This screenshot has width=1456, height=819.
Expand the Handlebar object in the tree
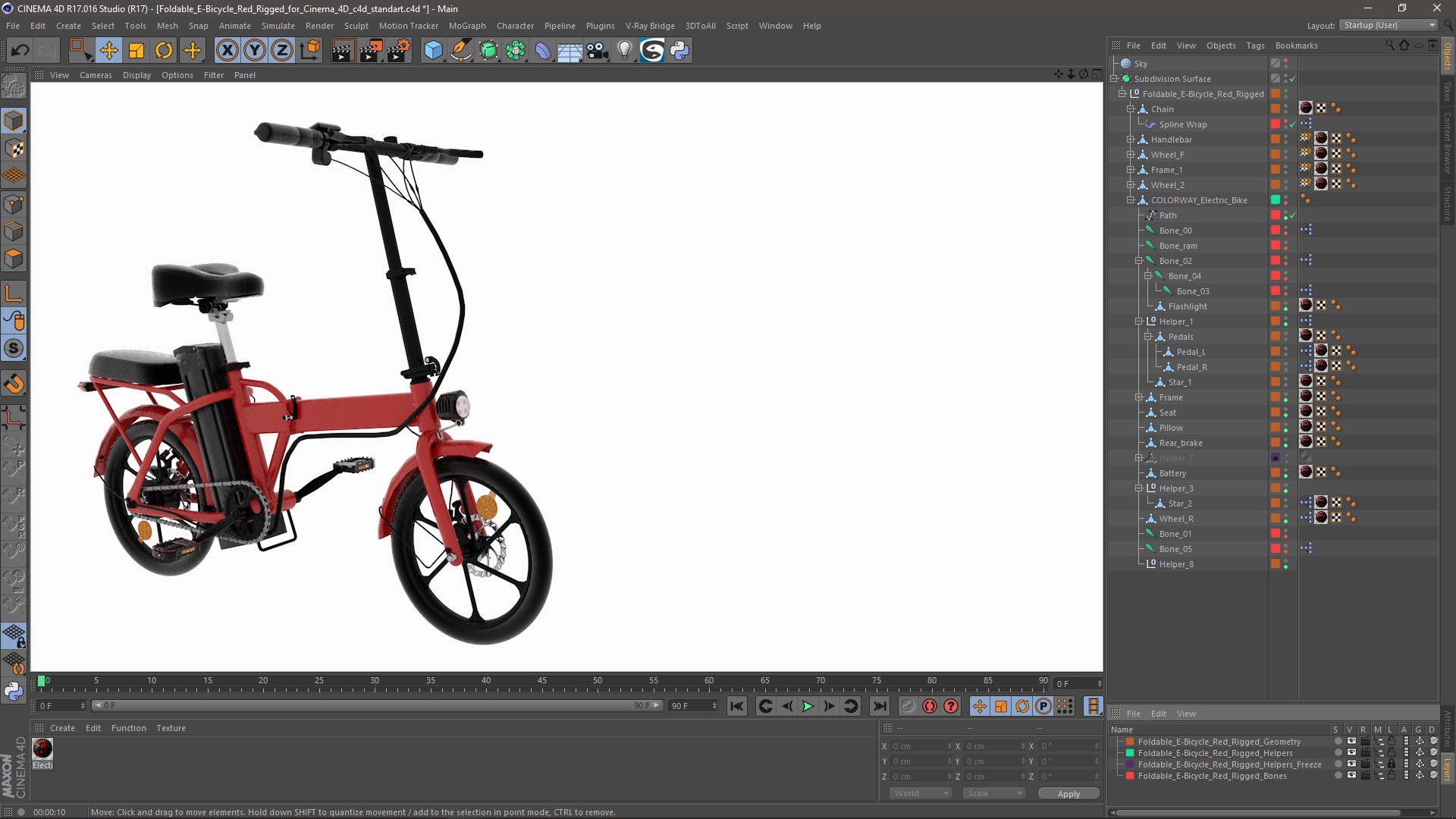(x=1130, y=140)
